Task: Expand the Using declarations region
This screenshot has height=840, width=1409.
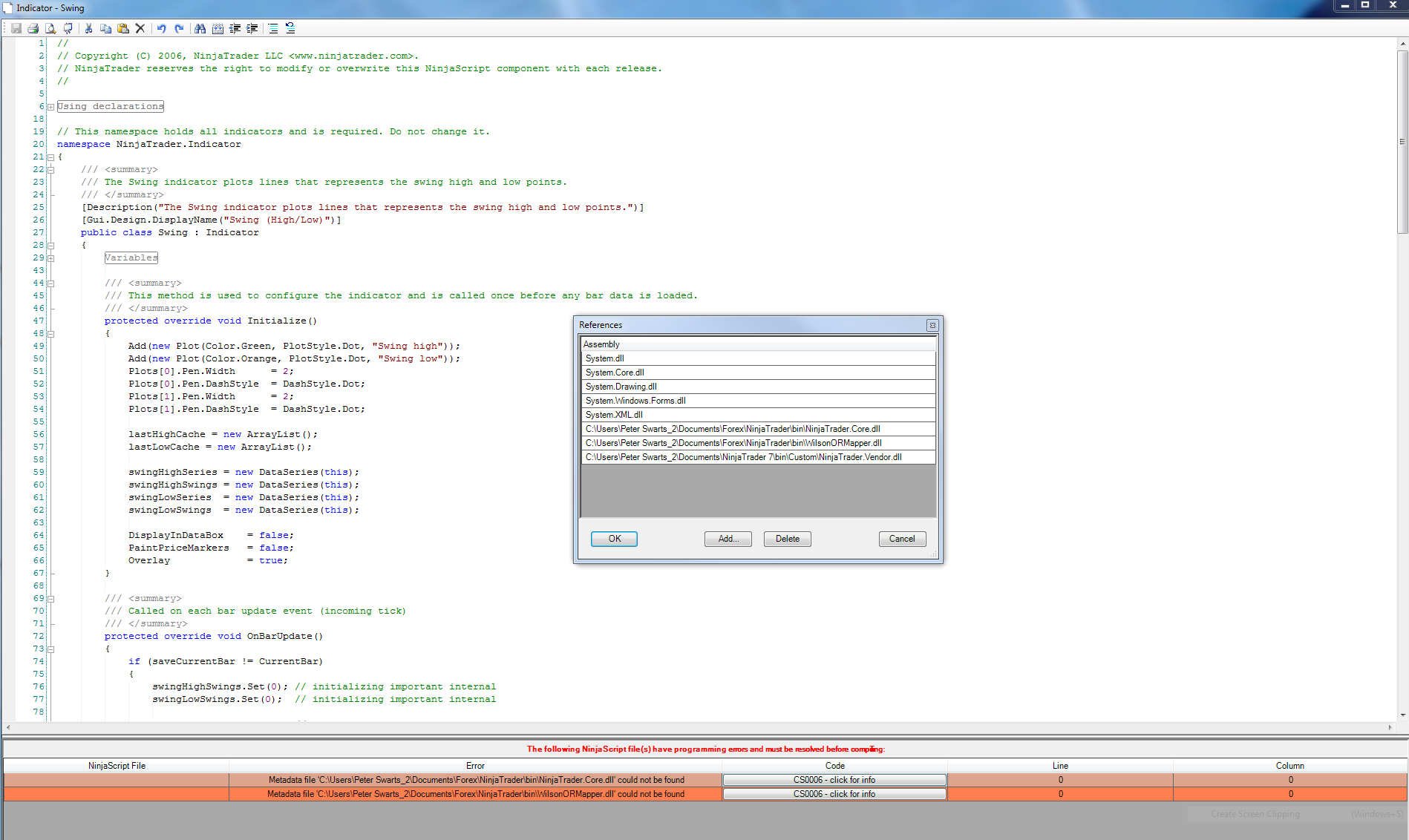Action: tap(50, 107)
